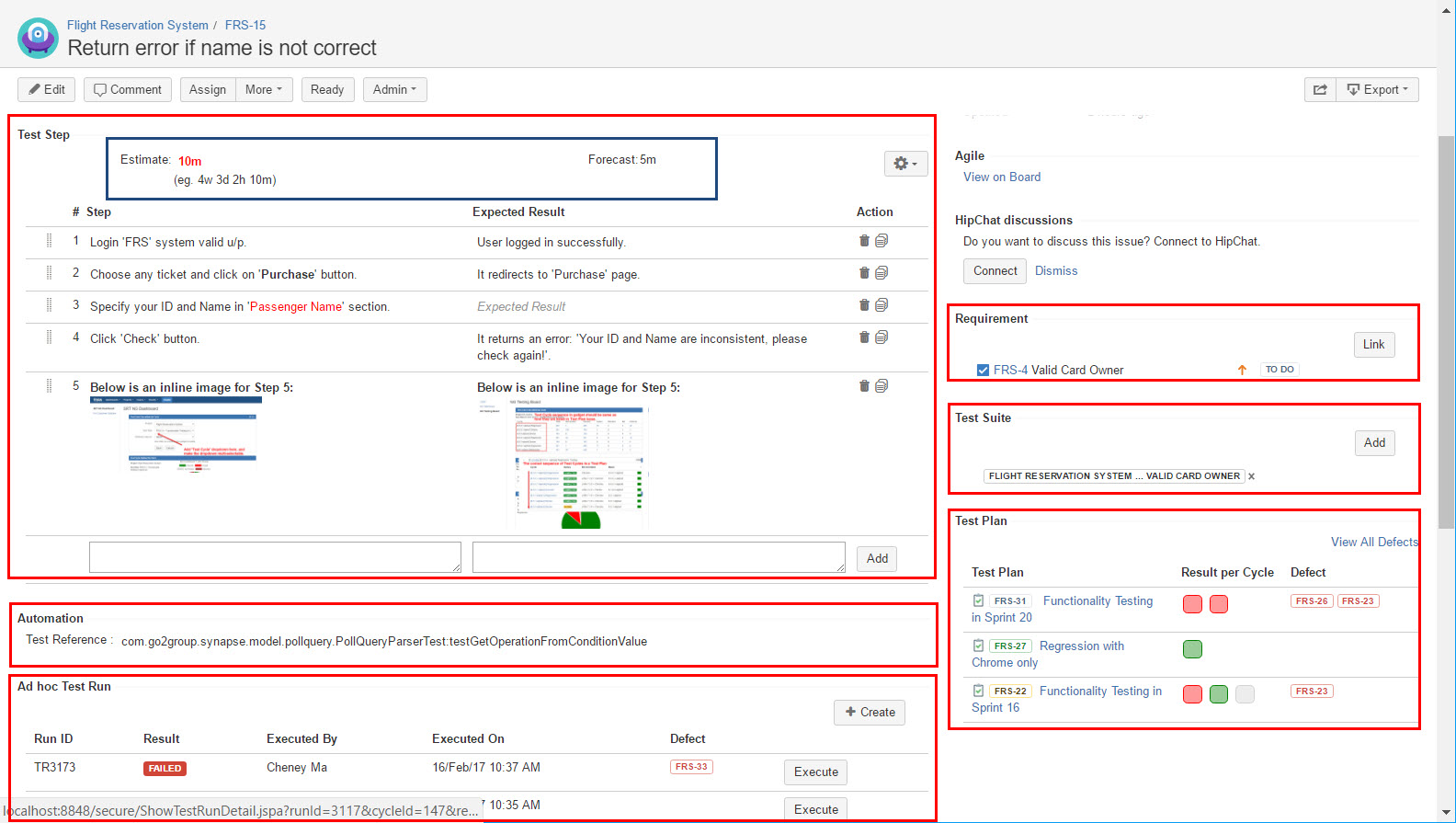Click the drag handle of step 3

pos(49,305)
